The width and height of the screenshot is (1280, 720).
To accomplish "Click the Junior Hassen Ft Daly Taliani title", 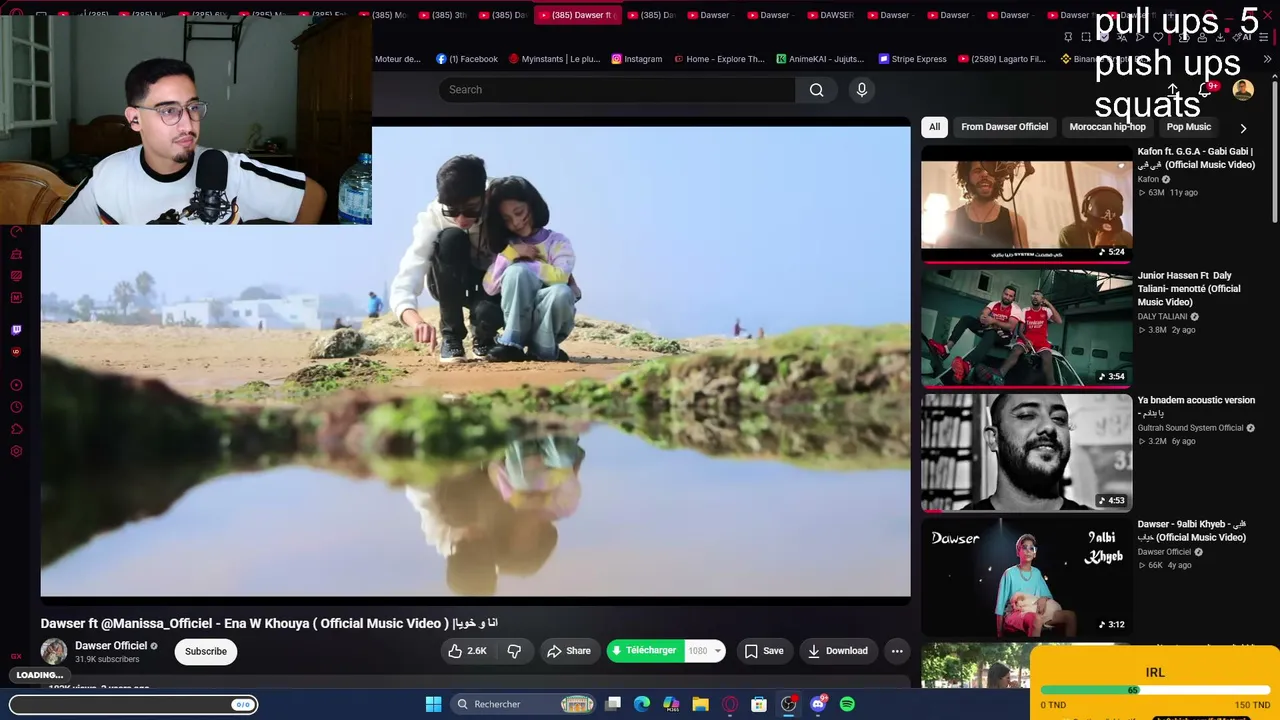I will pyautogui.click(x=1189, y=289).
